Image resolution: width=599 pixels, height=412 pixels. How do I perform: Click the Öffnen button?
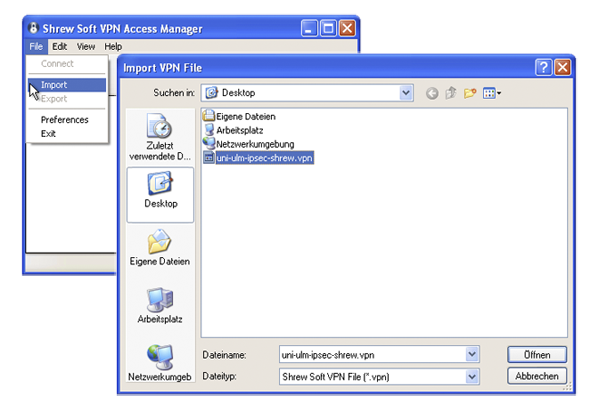(x=537, y=355)
